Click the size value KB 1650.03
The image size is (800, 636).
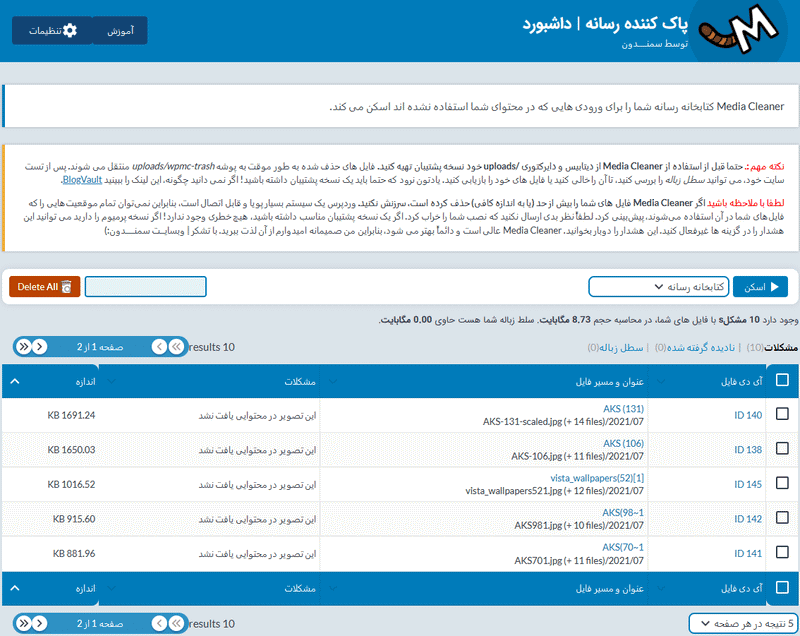click(x=71, y=450)
